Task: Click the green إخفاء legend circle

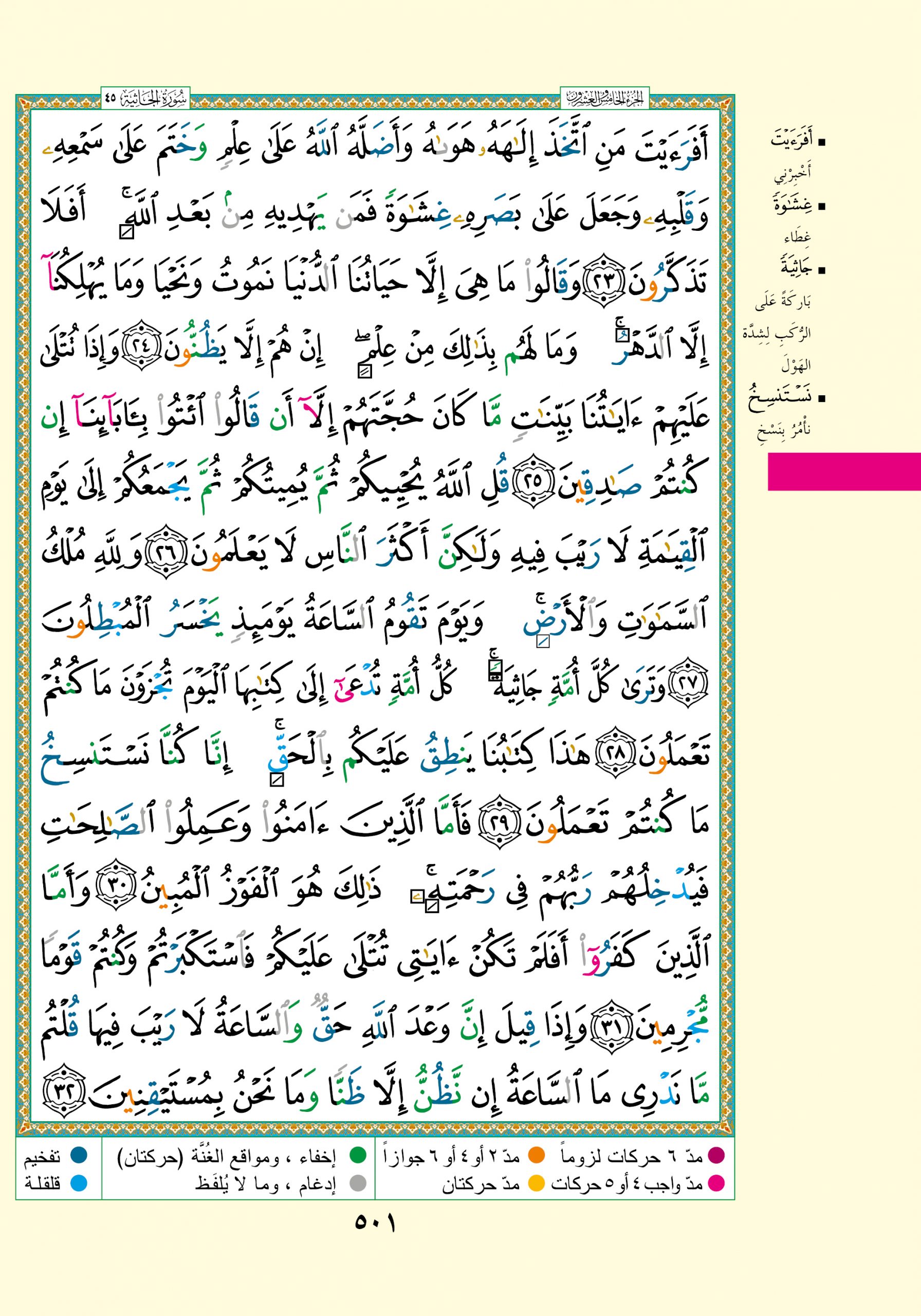Action: point(358,1156)
